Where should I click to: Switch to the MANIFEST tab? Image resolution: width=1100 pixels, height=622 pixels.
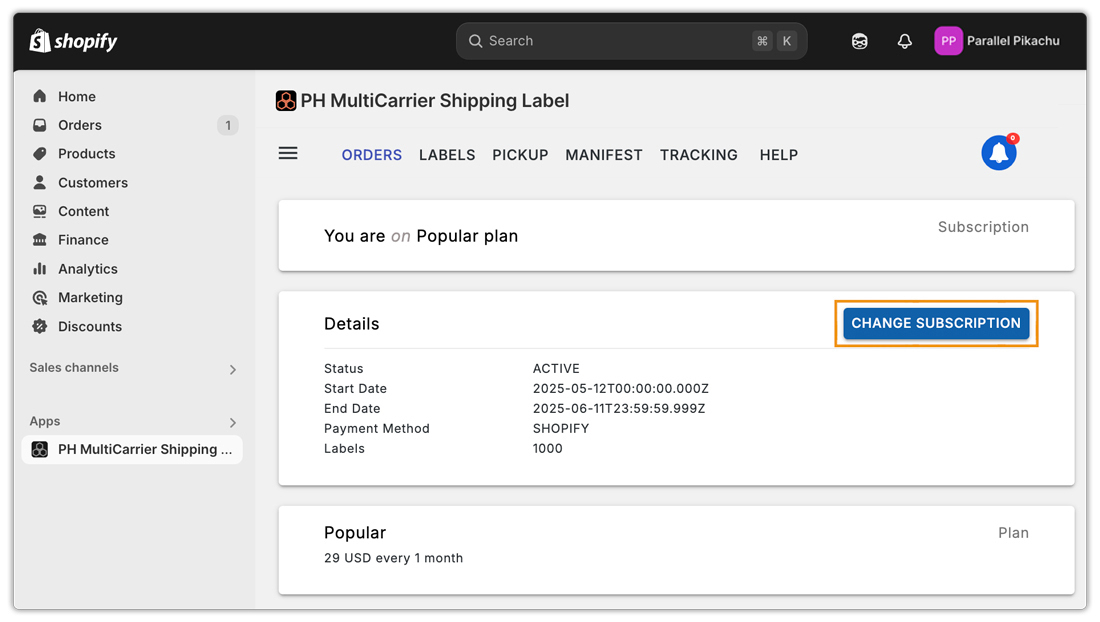pos(604,155)
